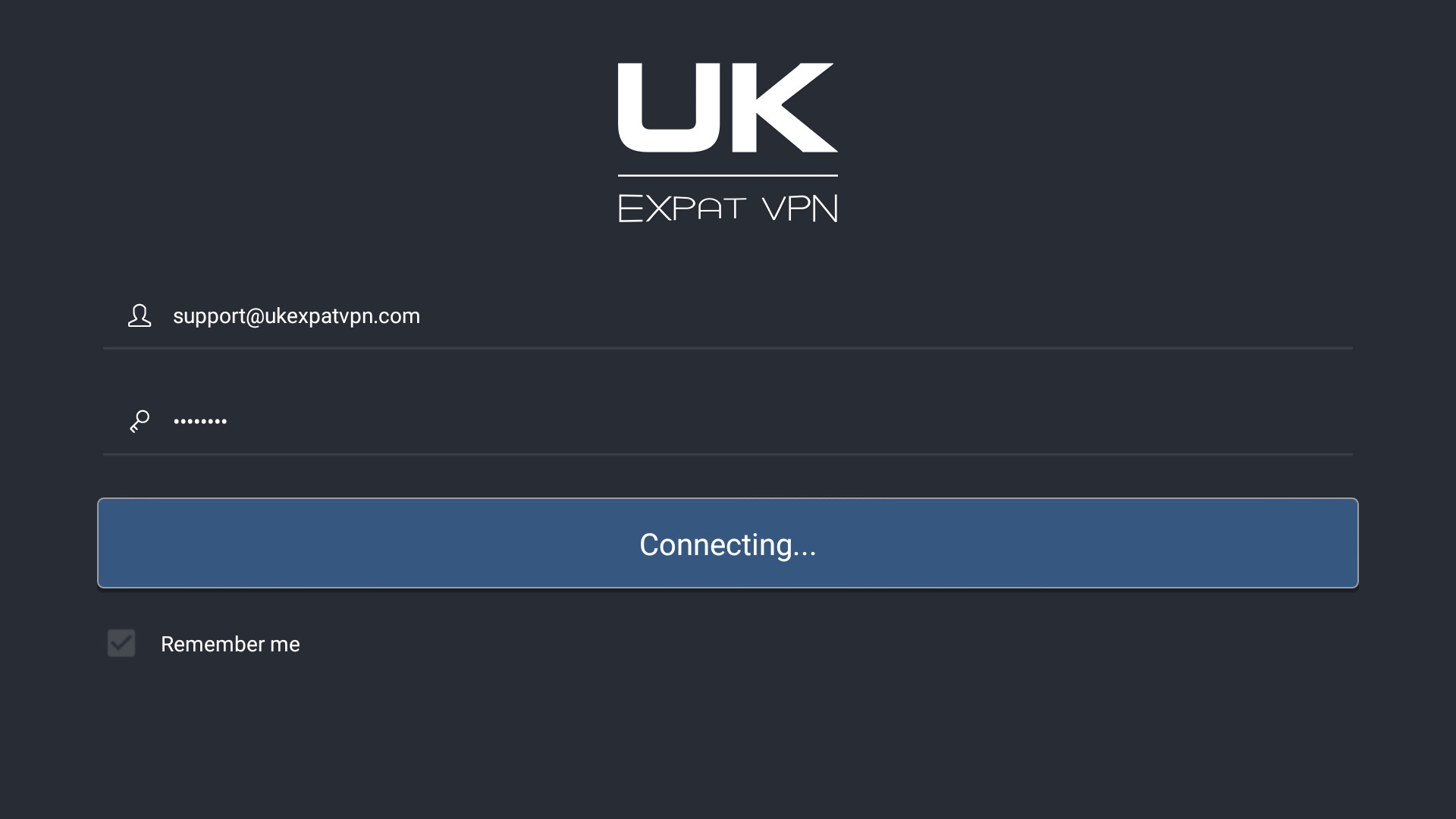1456x819 pixels.
Task: Click the password field underline
Action: (x=727, y=454)
